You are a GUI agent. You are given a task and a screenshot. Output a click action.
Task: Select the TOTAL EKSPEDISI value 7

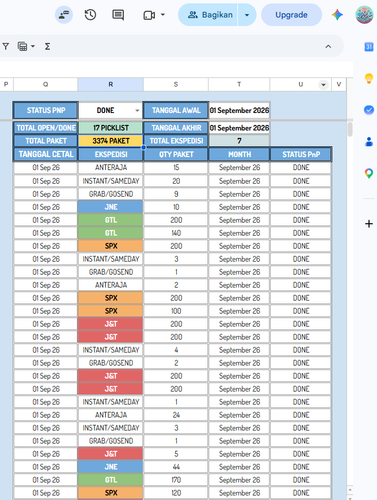pyautogui.click(x=239, y=141)
